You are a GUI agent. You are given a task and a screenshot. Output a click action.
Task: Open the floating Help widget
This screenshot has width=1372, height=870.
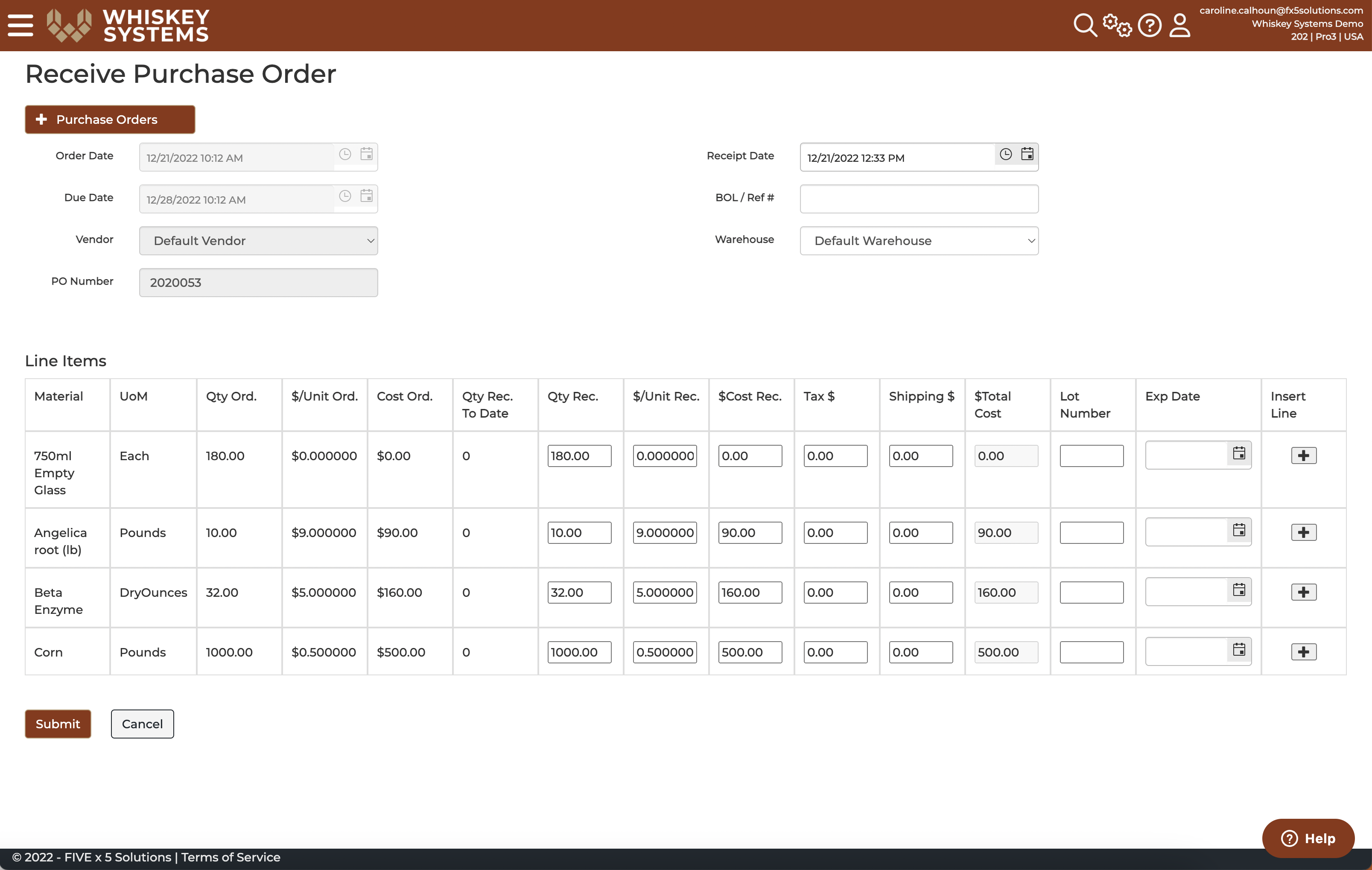1308,838
